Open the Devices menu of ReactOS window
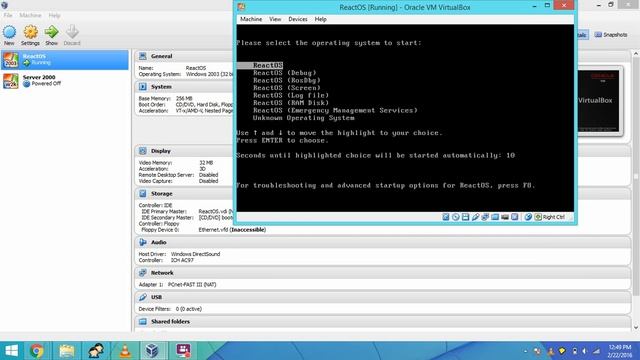640x360 pixels. click(x=298, y=19)
